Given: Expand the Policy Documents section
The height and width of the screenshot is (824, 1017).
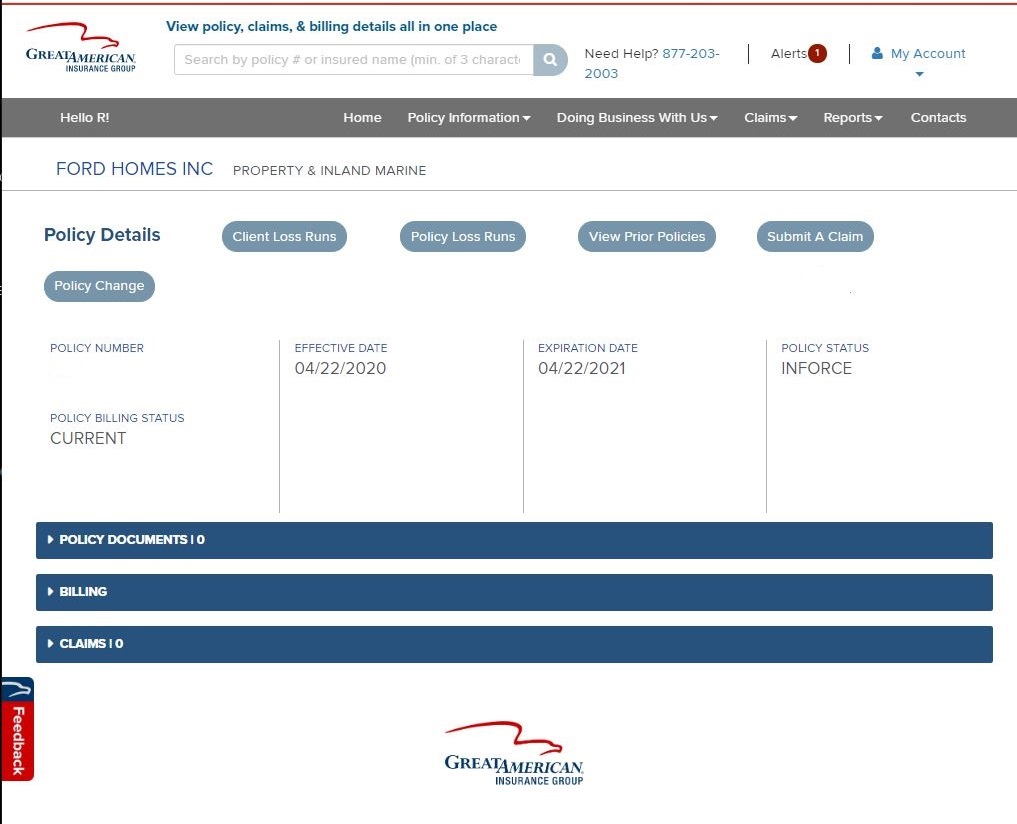Looking at the screenshot, I should pyautogui.click(x=132, y=540).
